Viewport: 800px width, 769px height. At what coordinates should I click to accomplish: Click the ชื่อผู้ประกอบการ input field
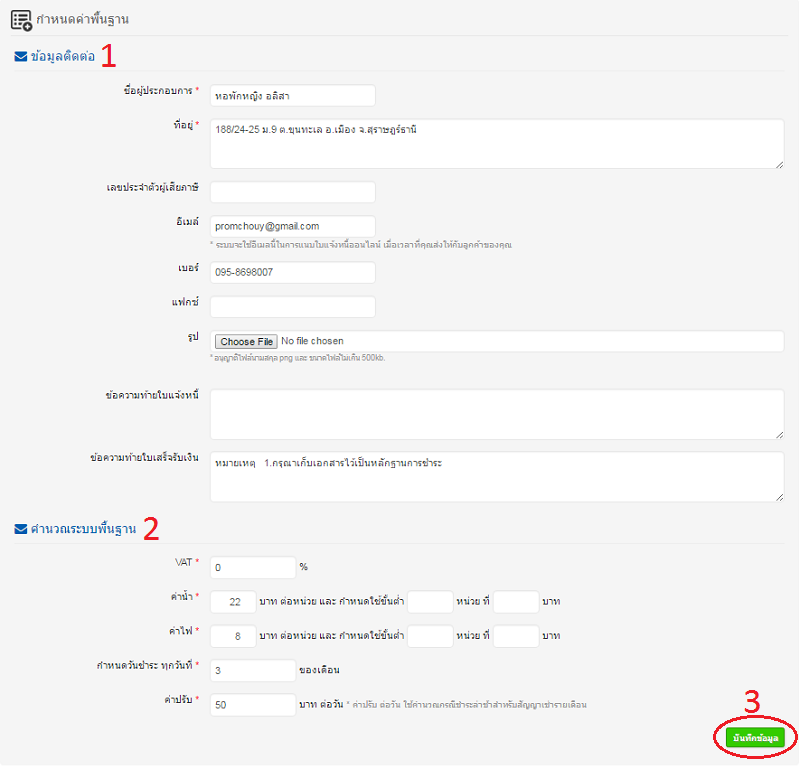pyautogui.click(x=293, y=96)
